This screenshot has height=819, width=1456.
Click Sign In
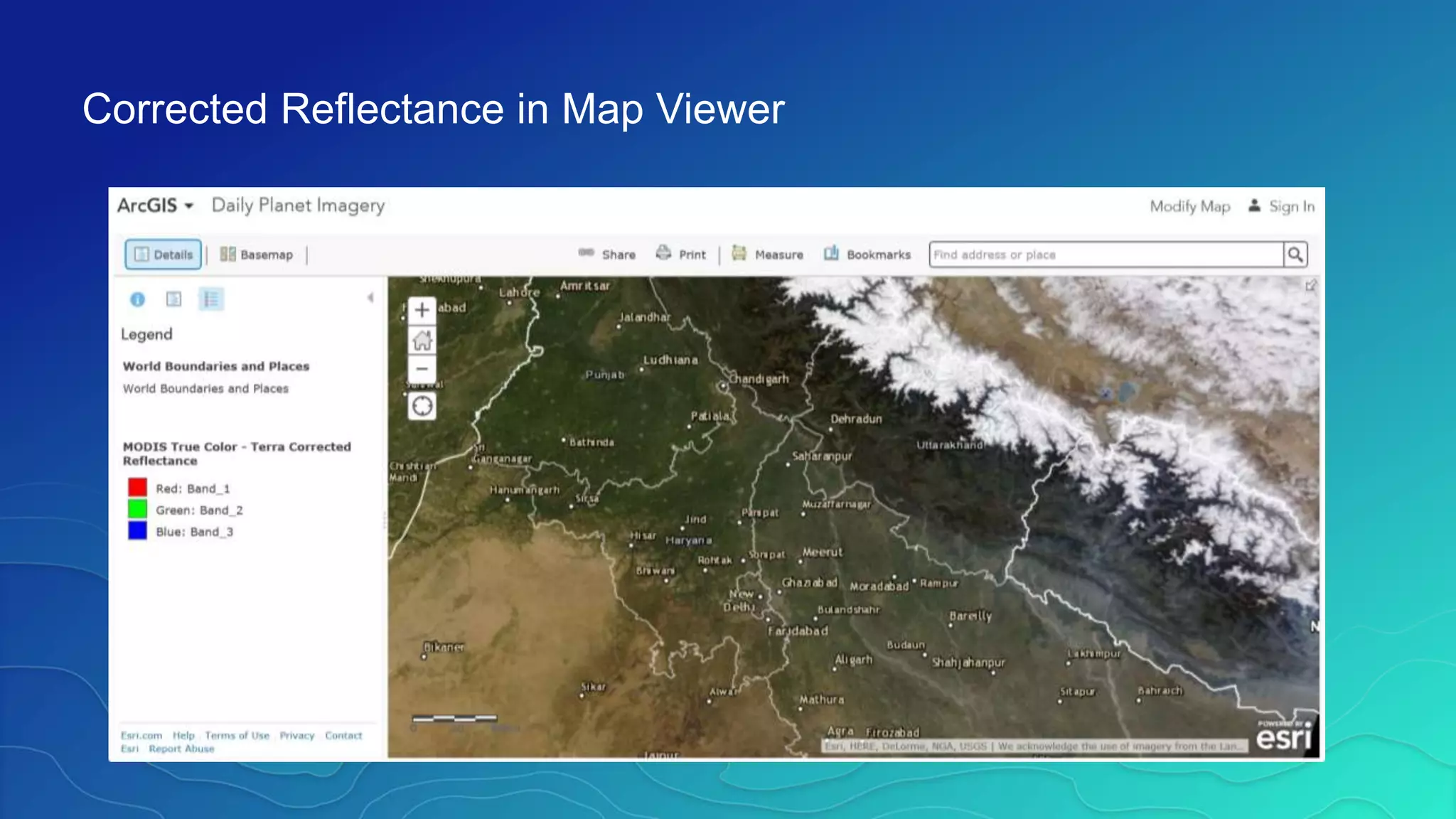tap(1292, 206)
